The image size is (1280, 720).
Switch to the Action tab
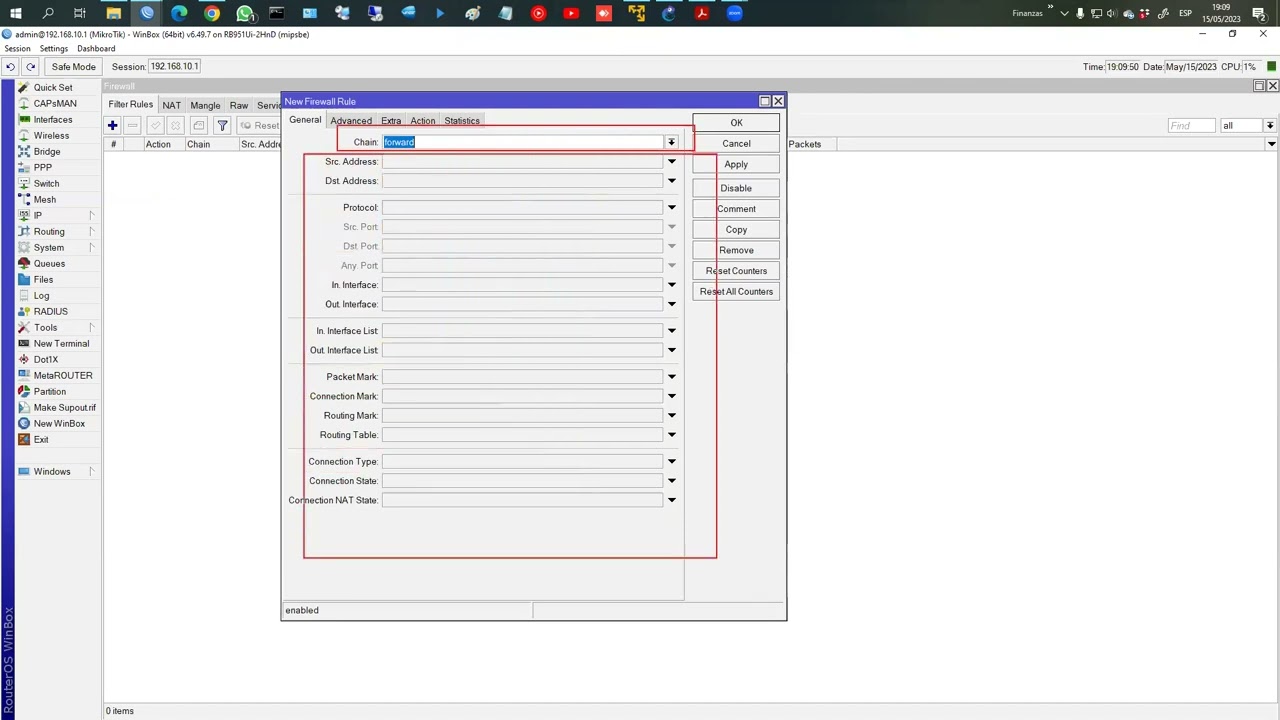point(423,121)
